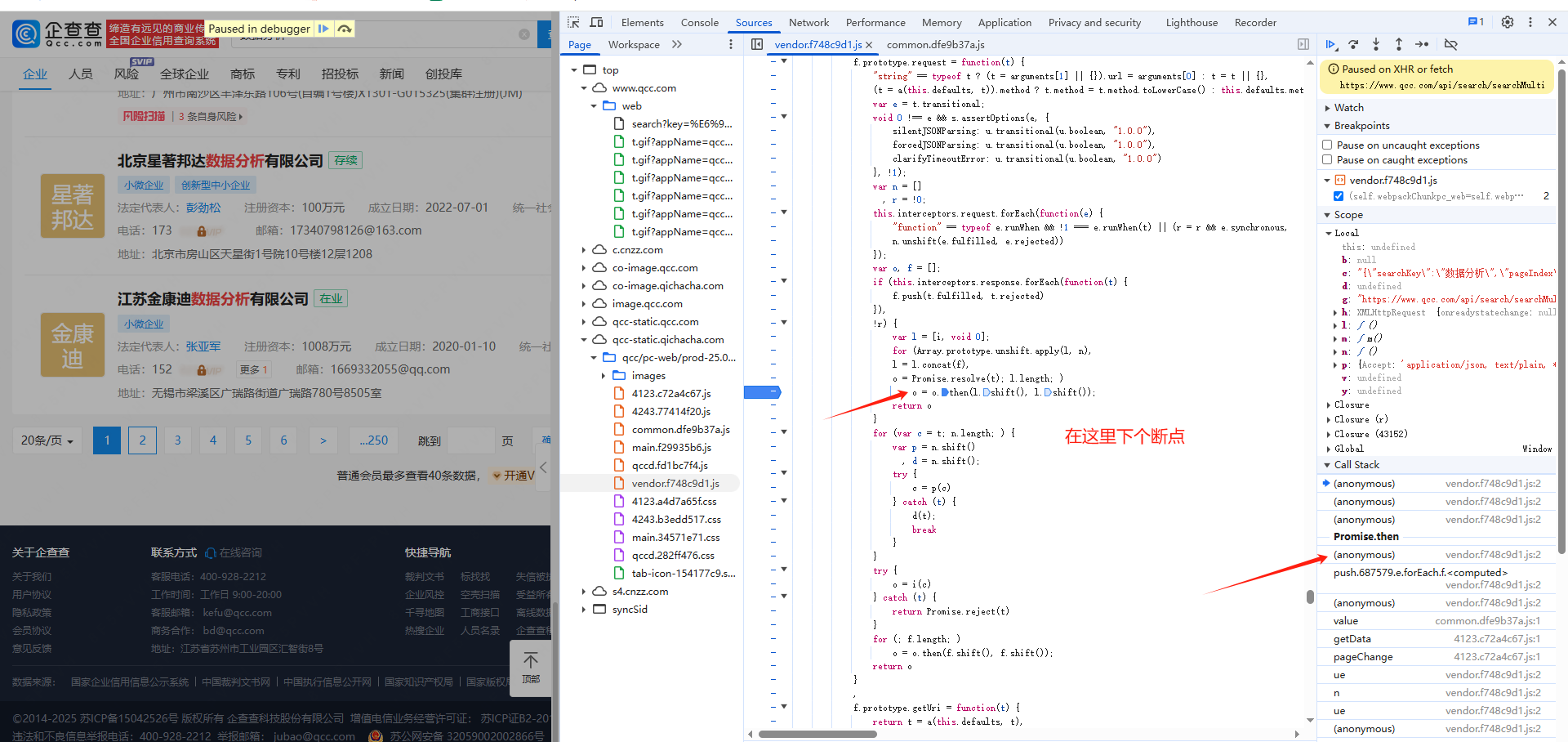Open page size 20条/页 dropdown

[47, 440]
